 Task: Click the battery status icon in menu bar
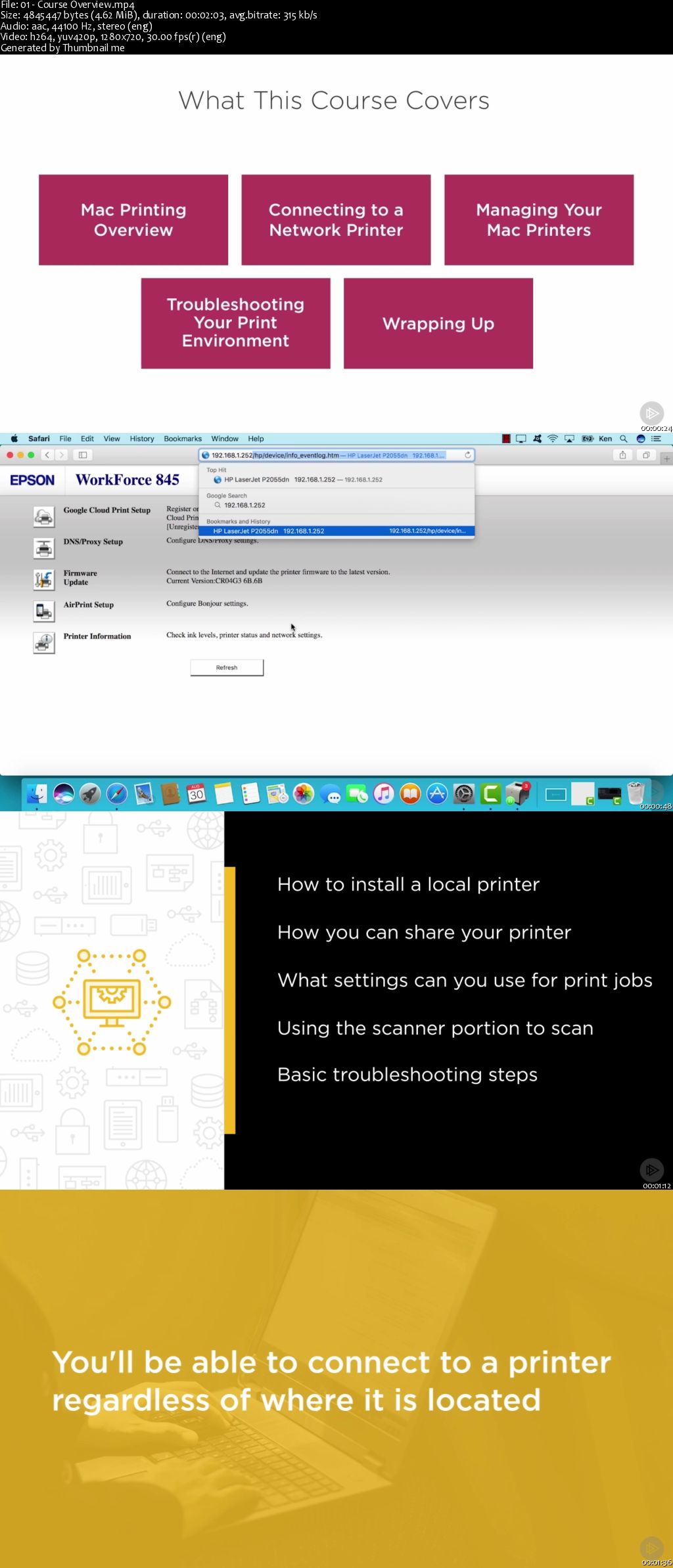click(588, 439)
